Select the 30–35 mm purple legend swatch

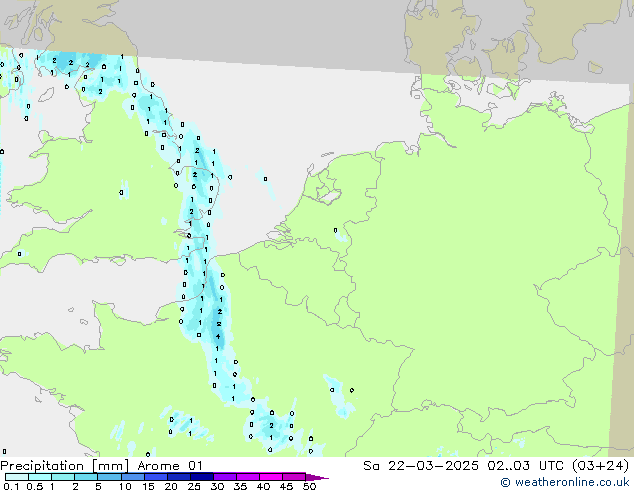(x=224, y=477)
